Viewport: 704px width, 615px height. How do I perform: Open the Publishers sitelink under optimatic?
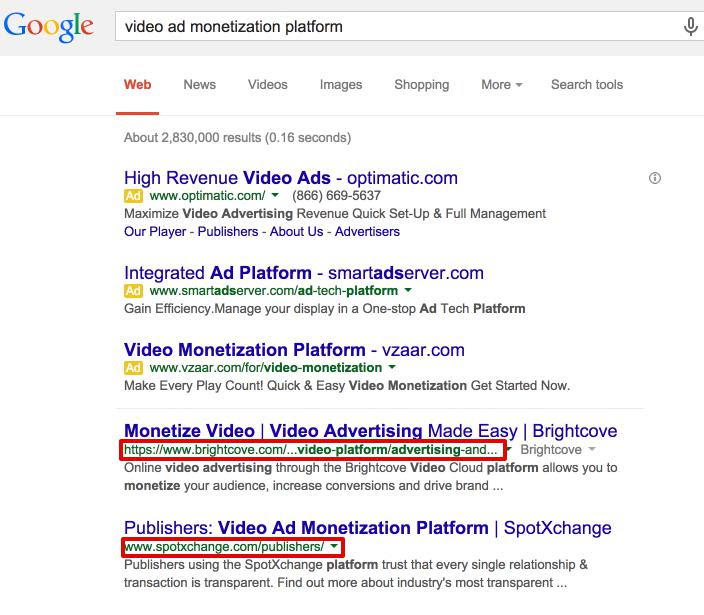[x=228, y=232]
